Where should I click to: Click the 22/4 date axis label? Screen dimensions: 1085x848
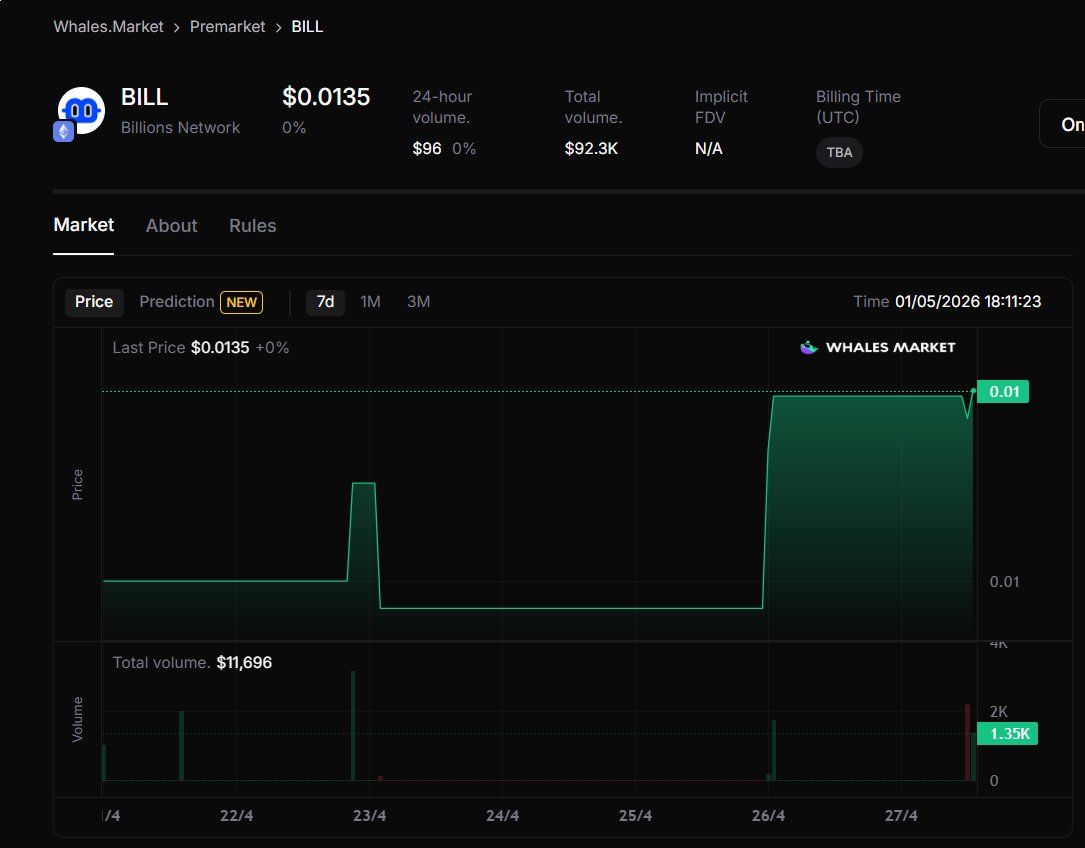click(x=237, y=815)
